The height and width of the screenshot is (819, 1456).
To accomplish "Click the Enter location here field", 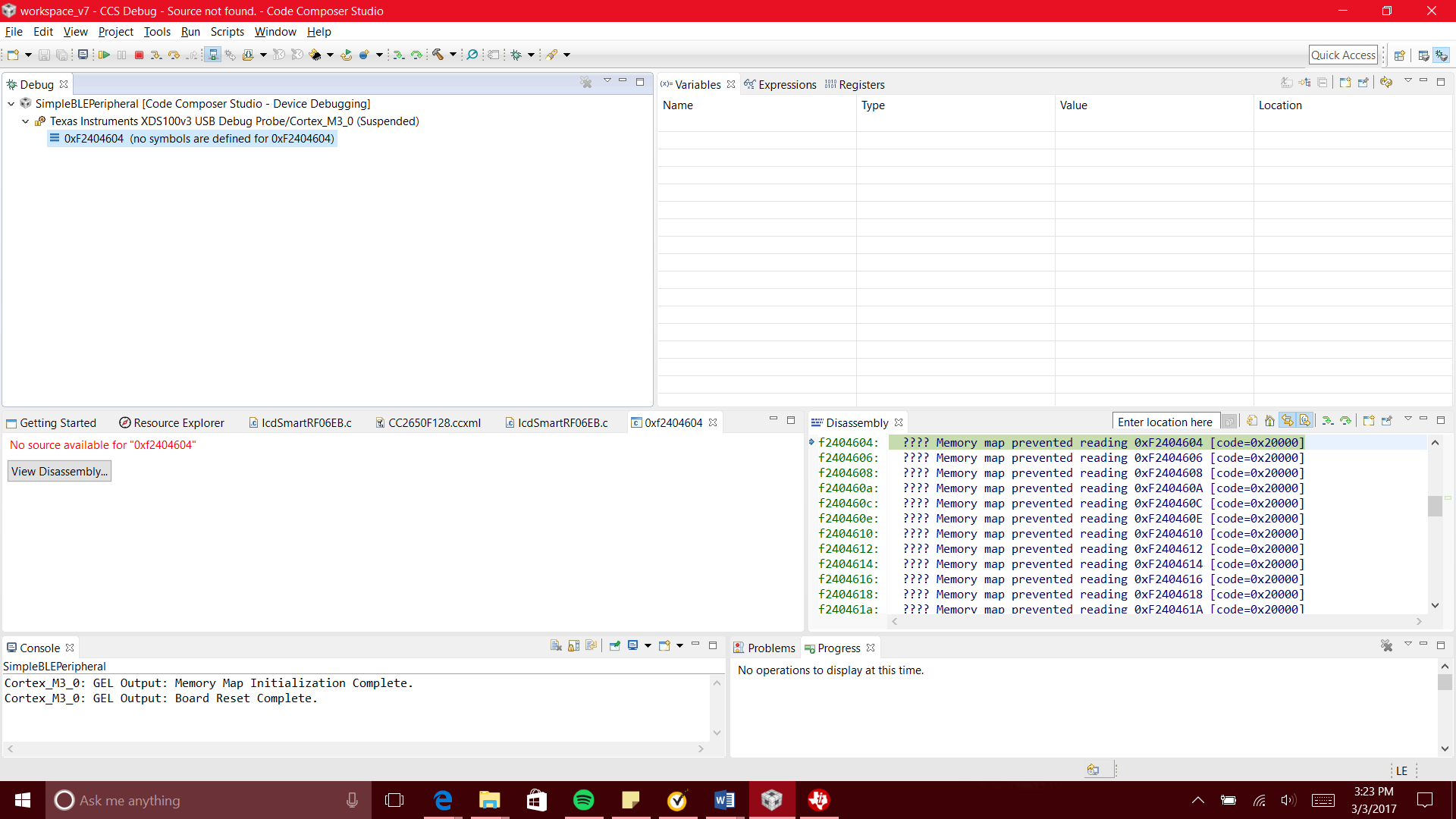I will click(1165, 422).
